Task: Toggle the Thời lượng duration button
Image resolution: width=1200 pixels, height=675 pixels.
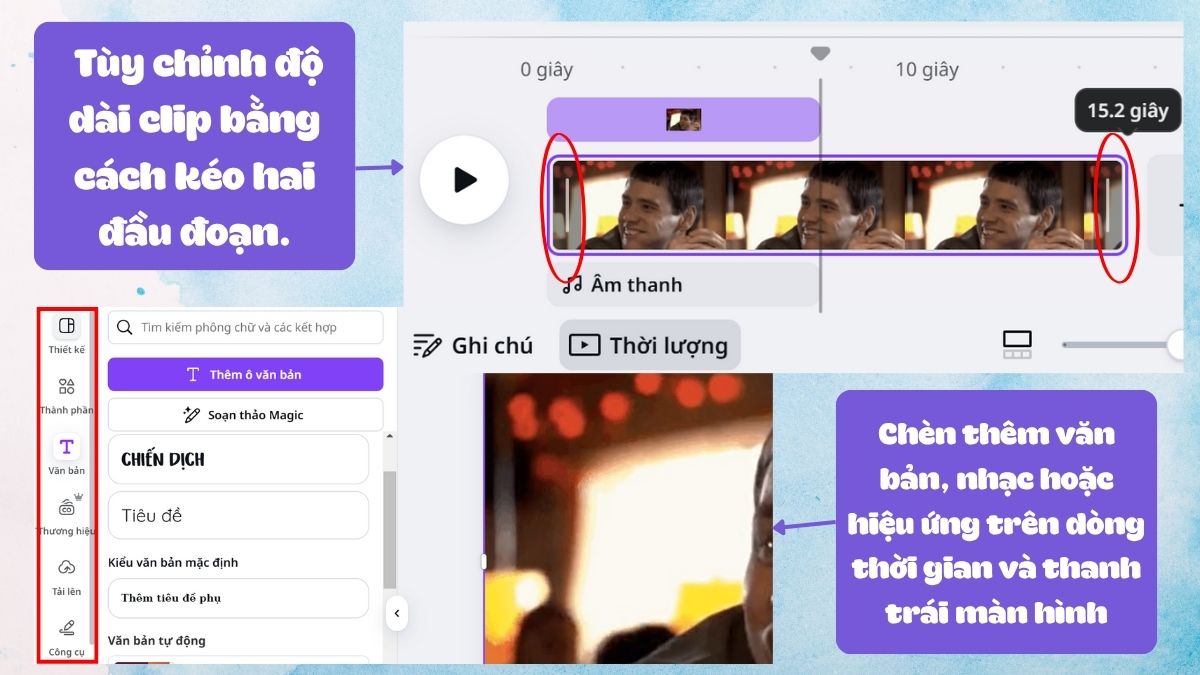Action: pos(649,345)
